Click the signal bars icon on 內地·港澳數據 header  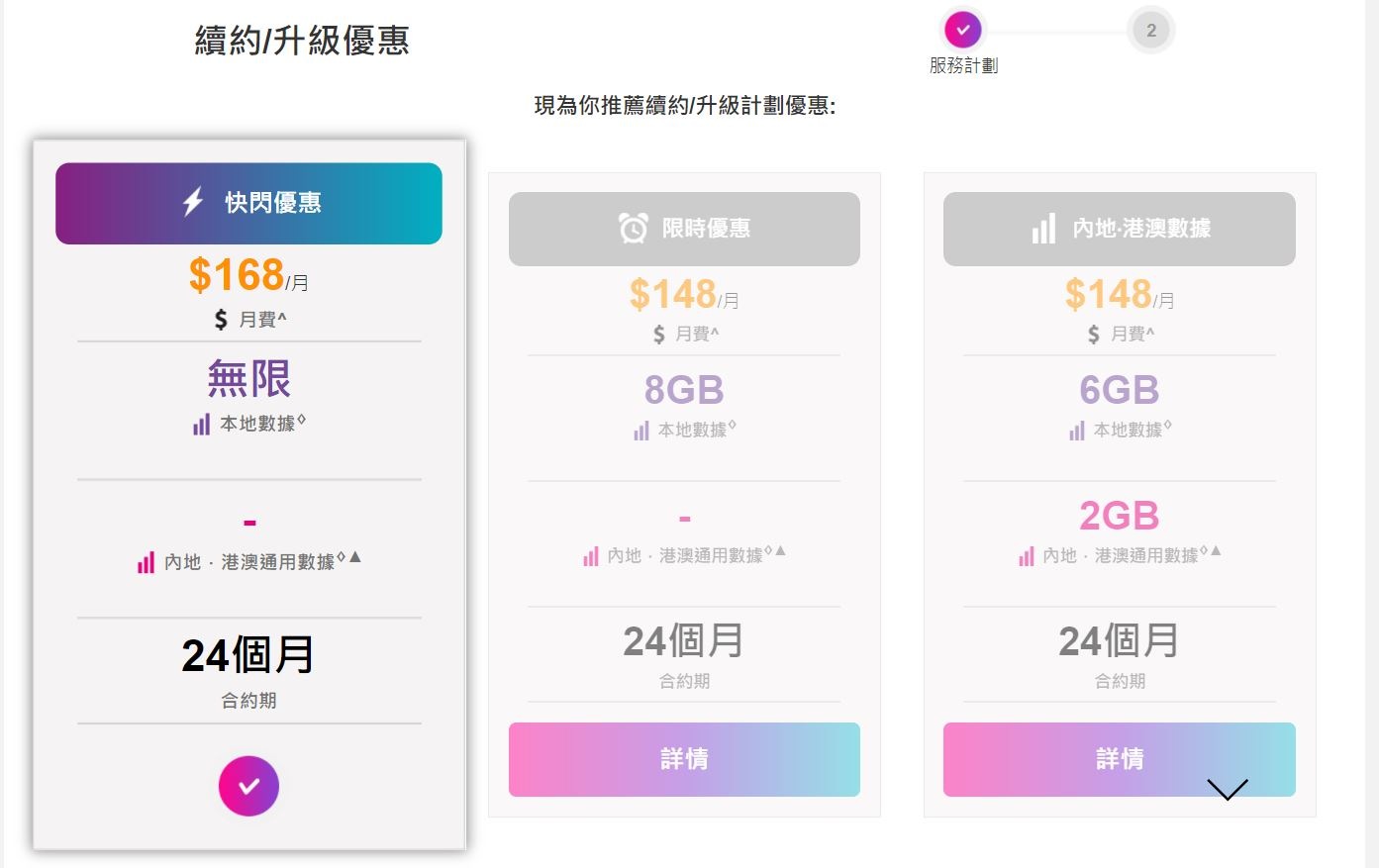[x=1043, y=228]
